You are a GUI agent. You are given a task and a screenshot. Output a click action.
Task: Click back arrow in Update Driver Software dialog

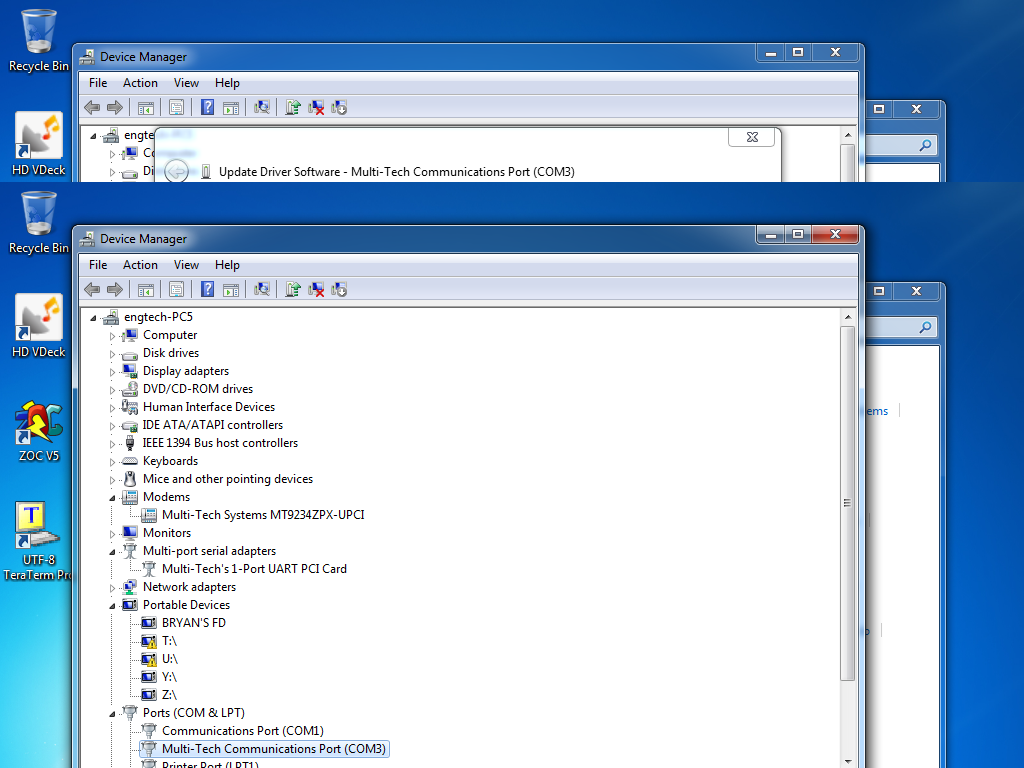[176, 172]
